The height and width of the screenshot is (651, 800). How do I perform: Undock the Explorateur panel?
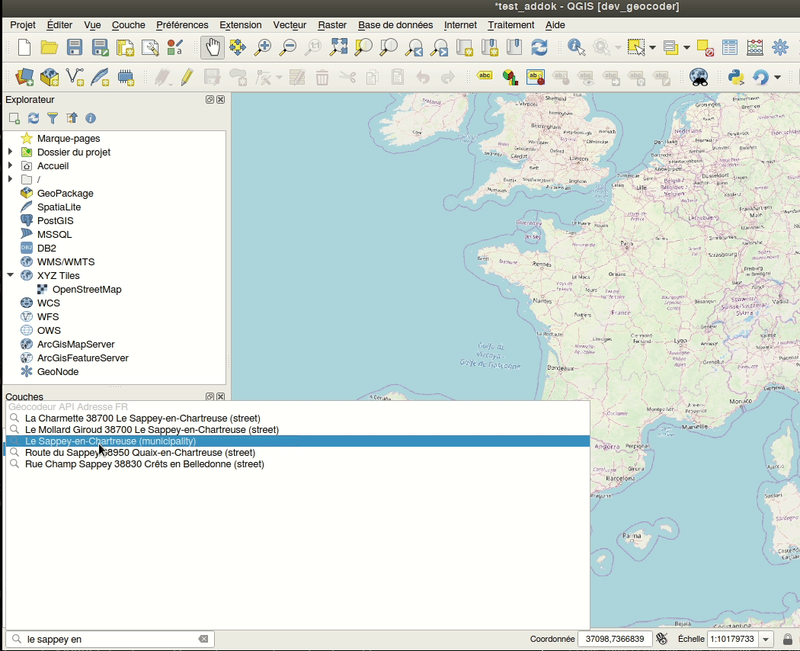point(210,99)
